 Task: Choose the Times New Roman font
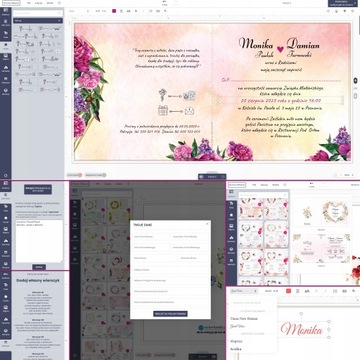tap(244, 318)
